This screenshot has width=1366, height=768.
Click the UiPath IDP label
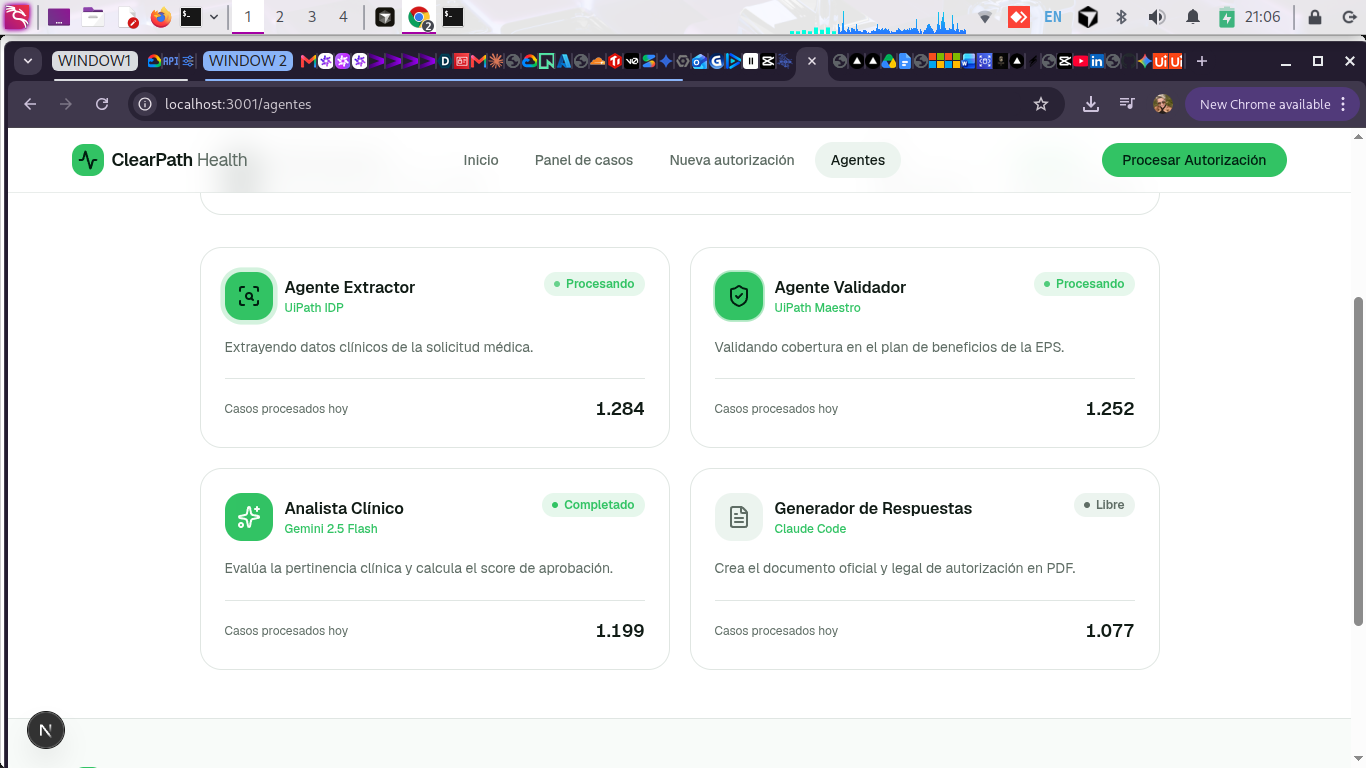(314, 308)
